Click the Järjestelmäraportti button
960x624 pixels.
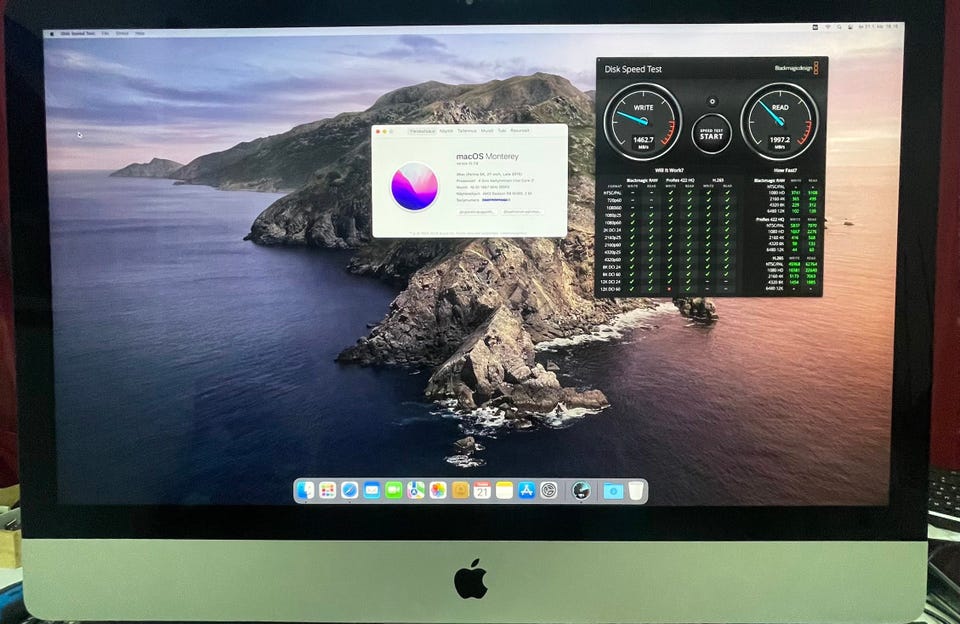[478, 212]
